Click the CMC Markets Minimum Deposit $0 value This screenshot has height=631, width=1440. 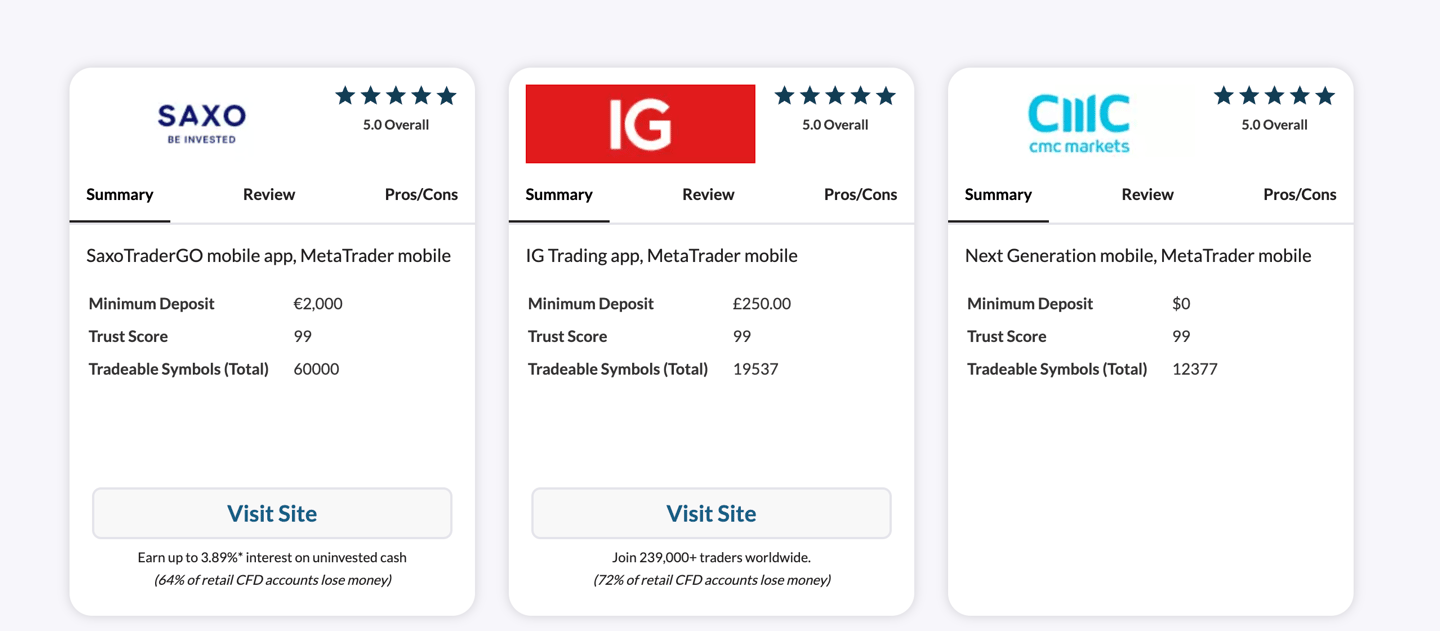coord(1181,303)
